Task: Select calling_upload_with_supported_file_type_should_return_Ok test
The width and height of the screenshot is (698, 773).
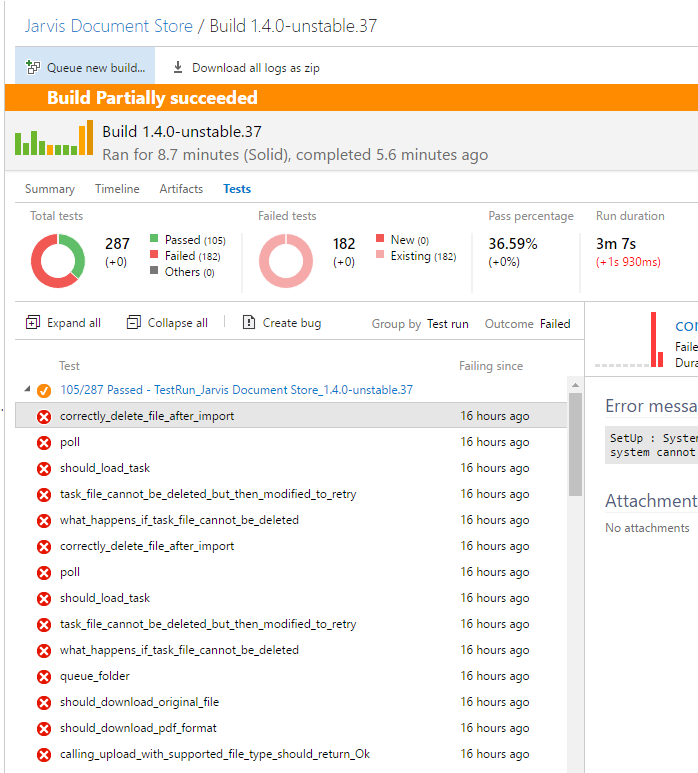Action: coord(291,755)
